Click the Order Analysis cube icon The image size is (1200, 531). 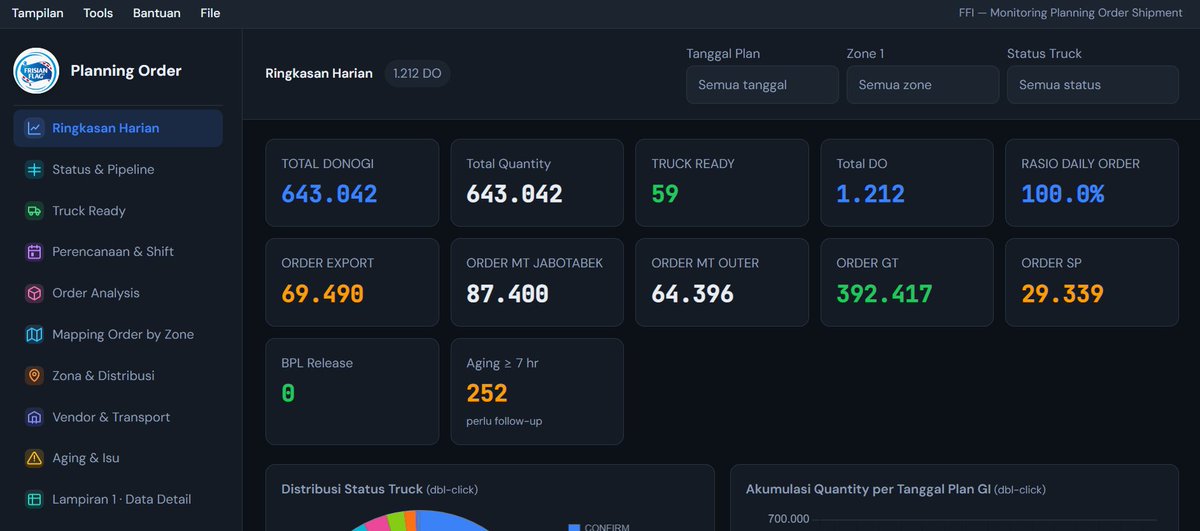pos(34,293)
